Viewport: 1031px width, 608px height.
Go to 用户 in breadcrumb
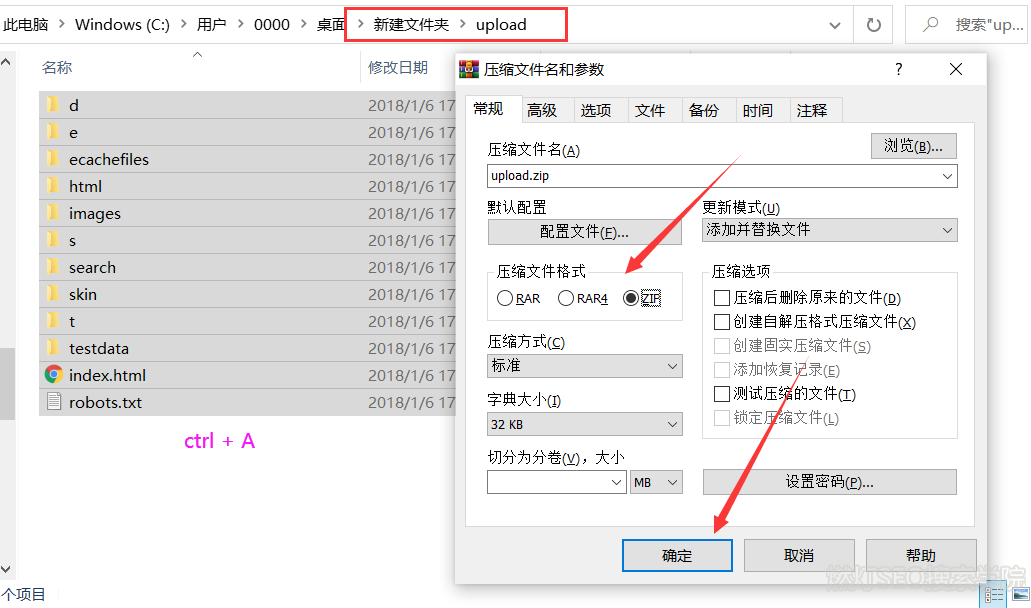coord(211,24)
